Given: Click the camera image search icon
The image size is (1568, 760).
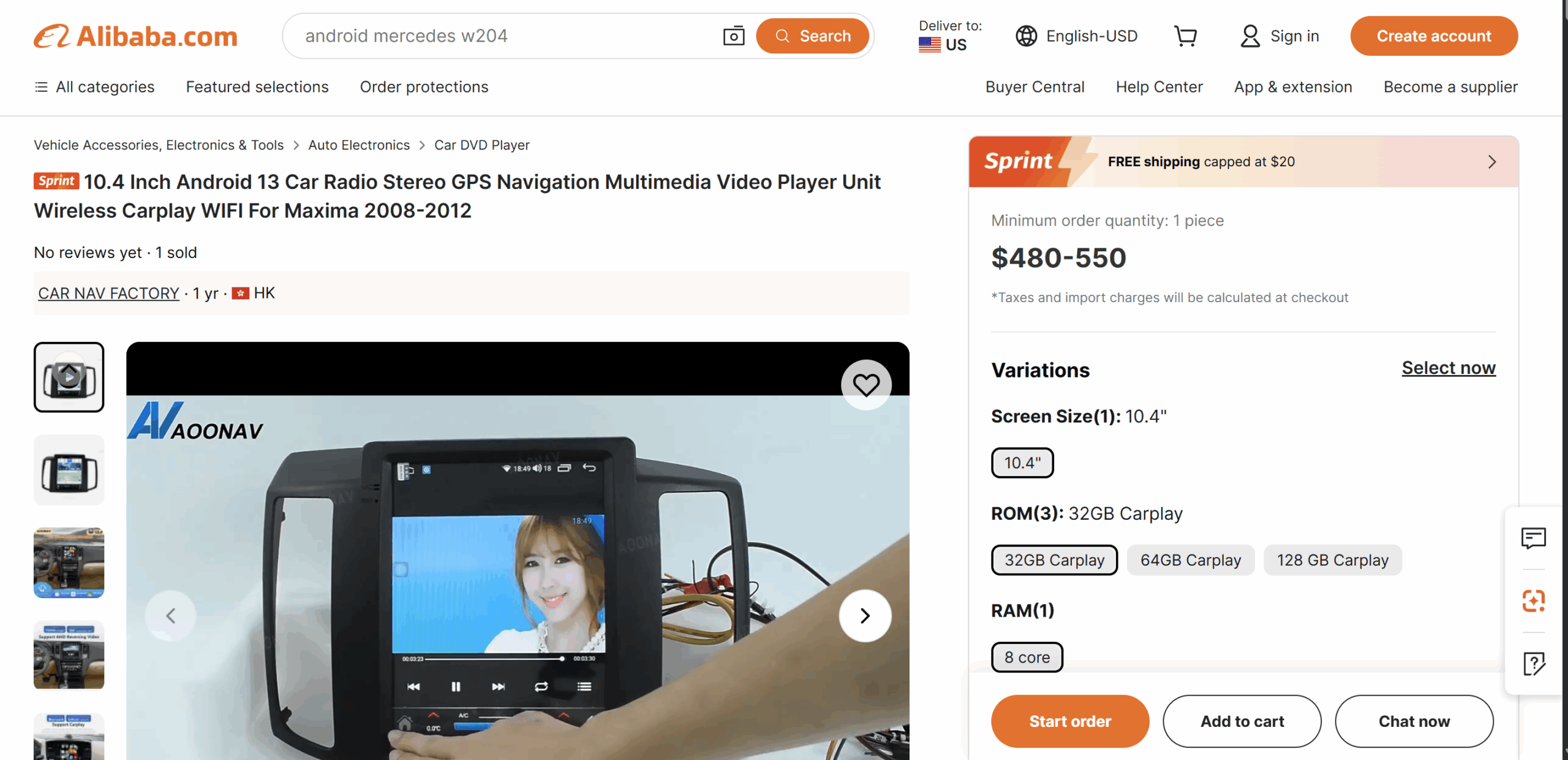Looking at the screenshot, I should tap(733, 36).
